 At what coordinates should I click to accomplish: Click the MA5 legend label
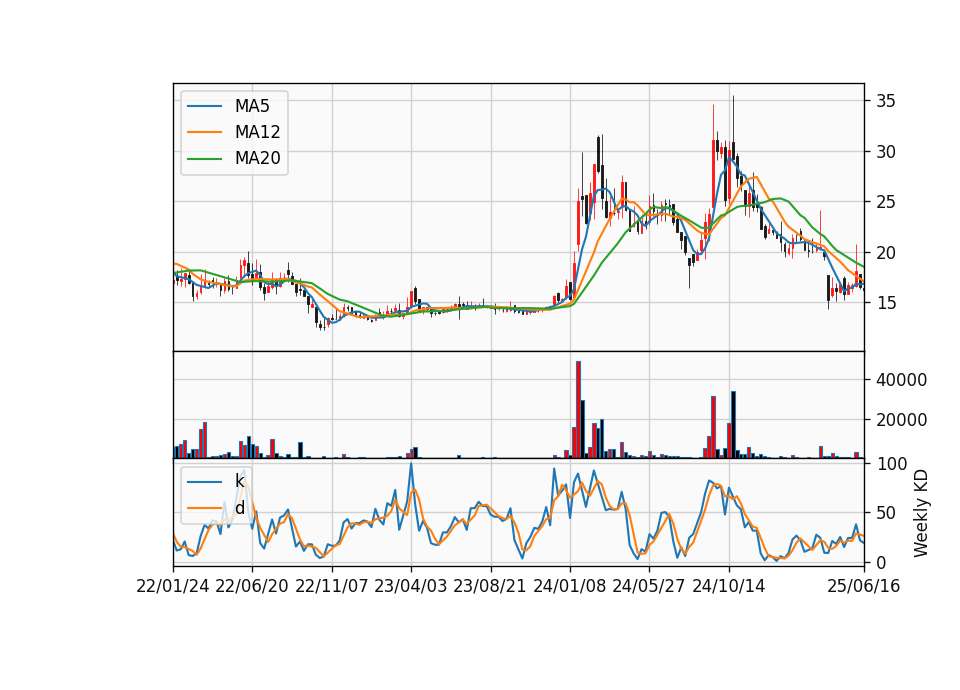pos(252,106)
